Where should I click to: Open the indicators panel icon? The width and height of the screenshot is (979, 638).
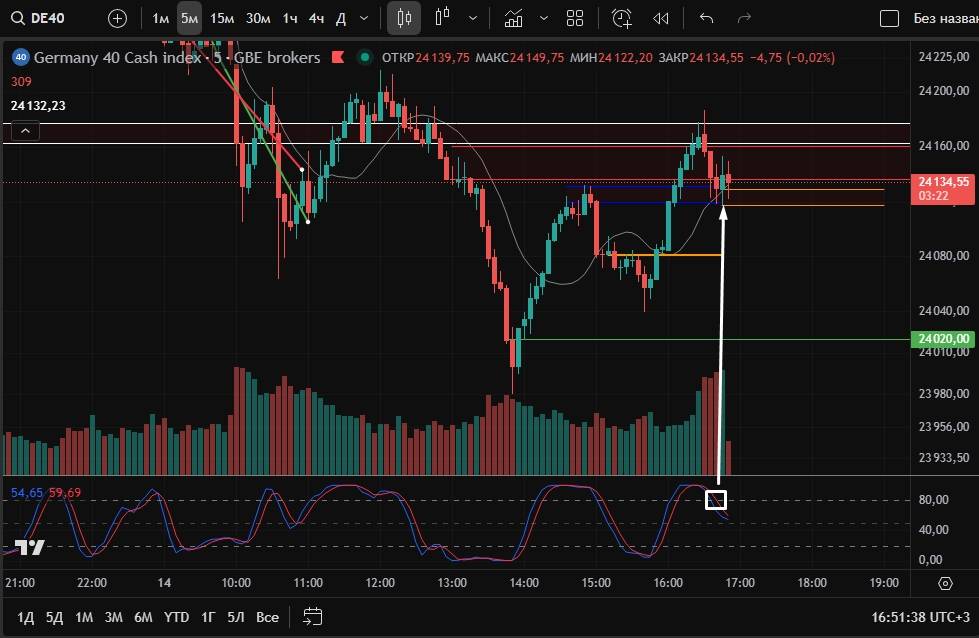(x=513, y=18)
